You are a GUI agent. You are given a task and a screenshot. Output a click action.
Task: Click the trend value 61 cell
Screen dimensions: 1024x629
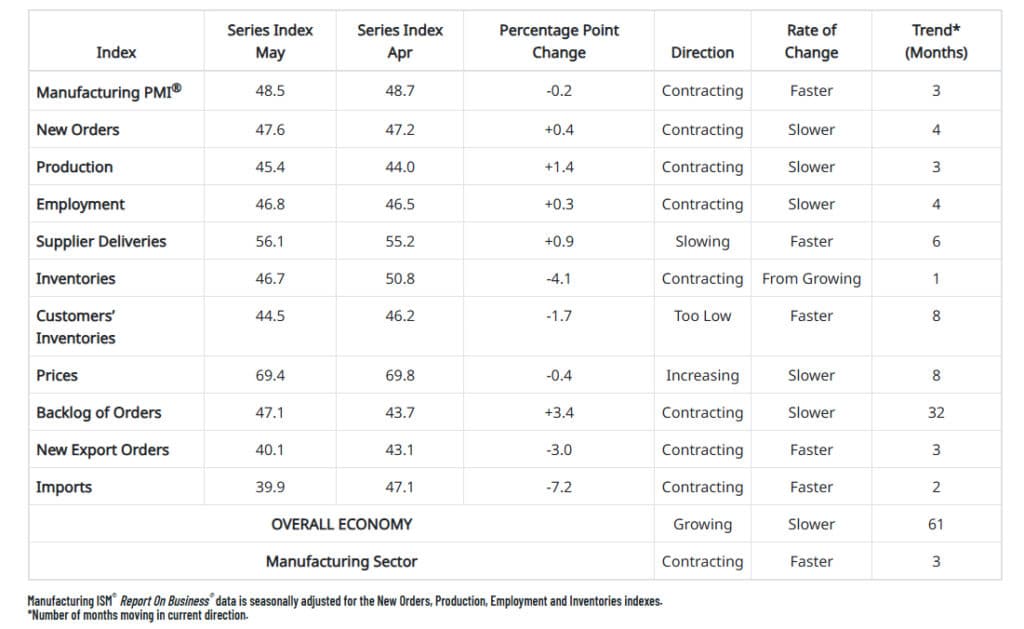936,524
